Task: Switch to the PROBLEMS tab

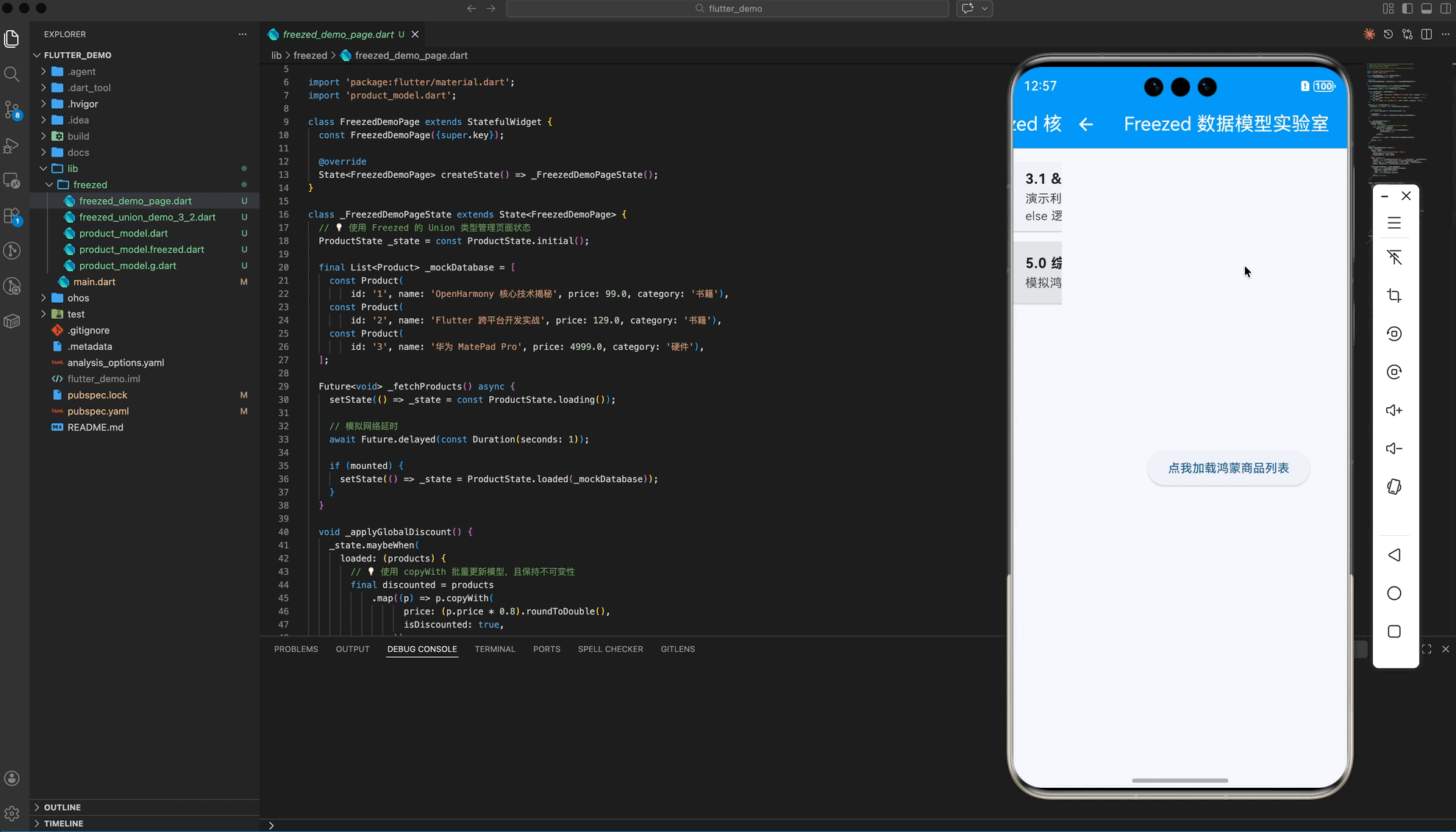Action: click(296, 649)
